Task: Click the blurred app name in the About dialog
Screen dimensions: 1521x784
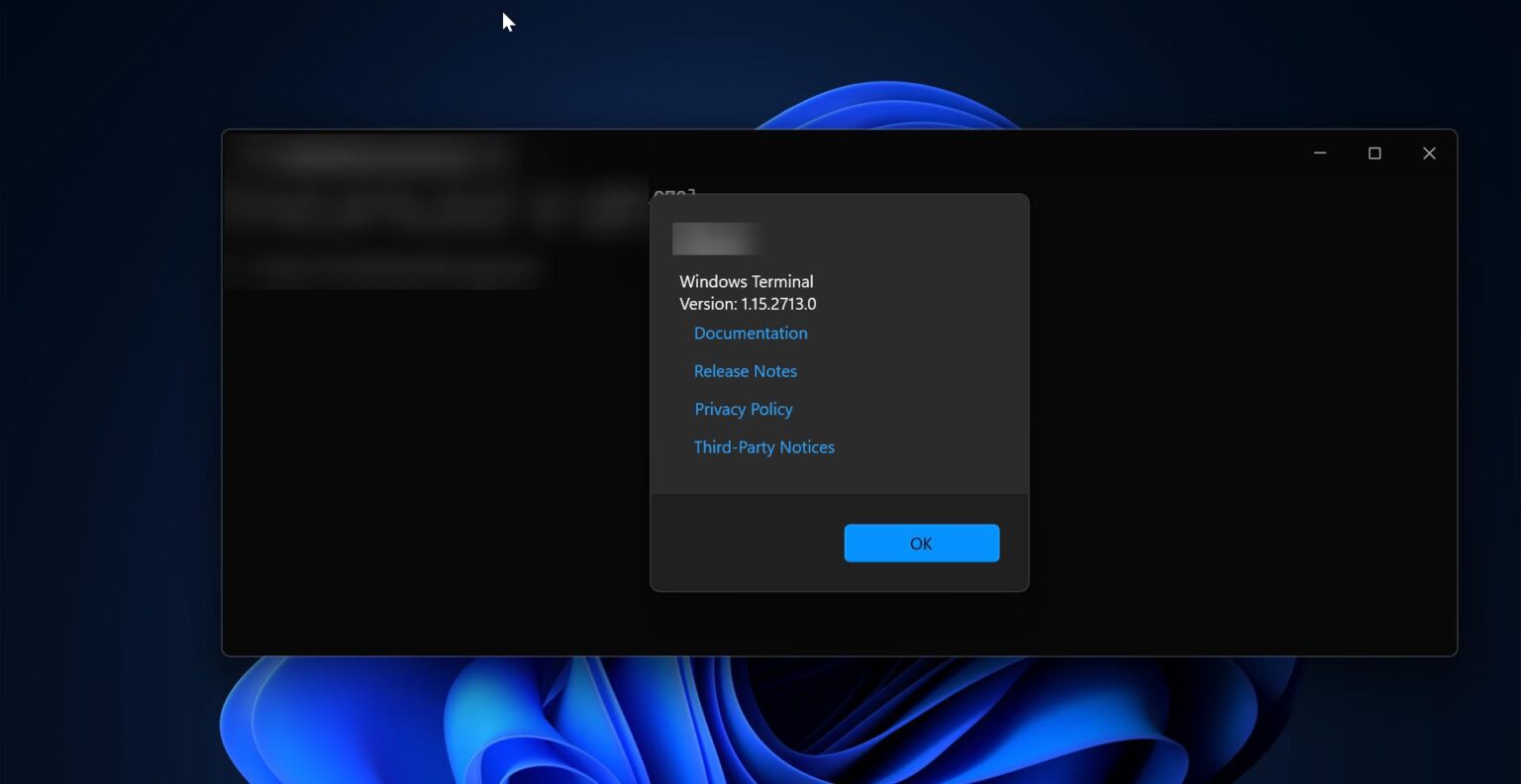Action: point(717,239)
